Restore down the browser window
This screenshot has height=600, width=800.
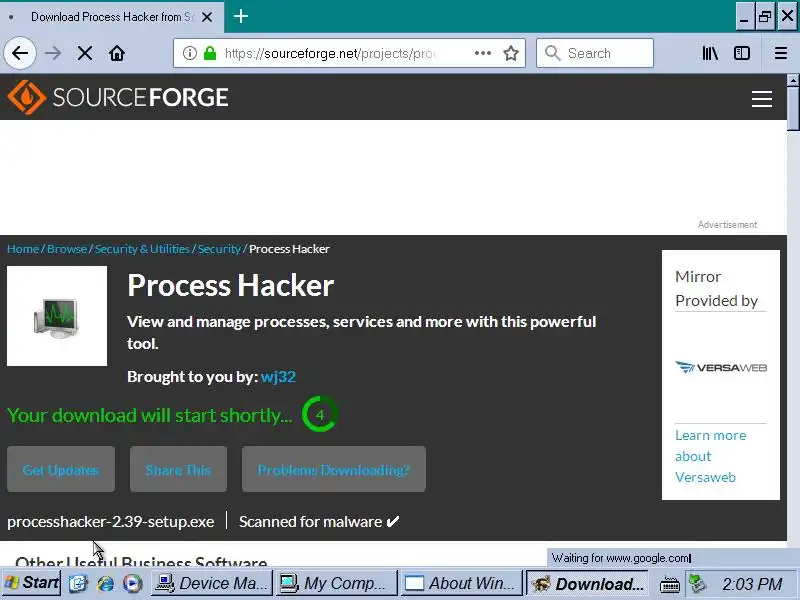pyautogui.click(x=765, y=16)
